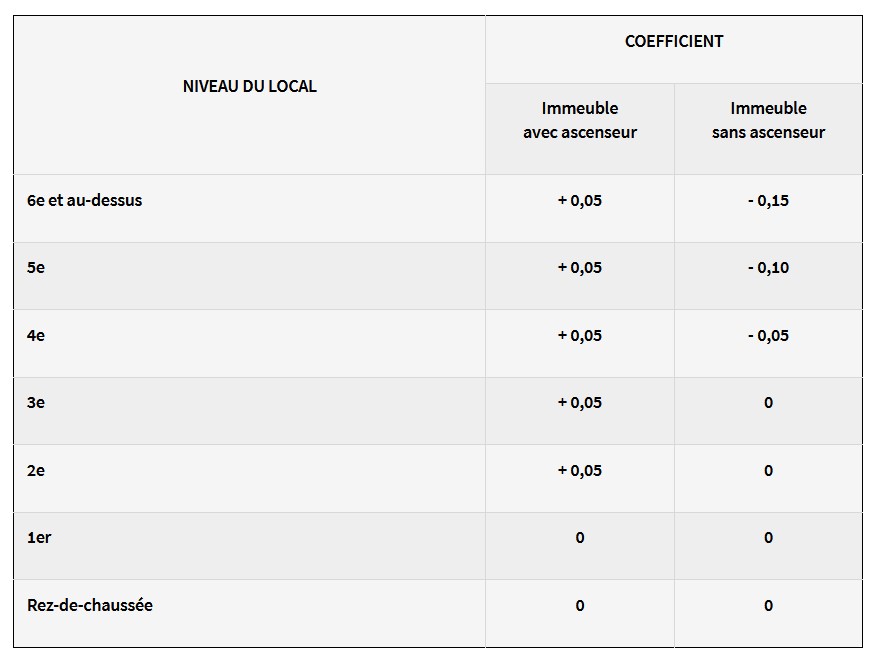Select the 4e row label
This screenshot has height=663, width=878.
(x=36, y=335)
